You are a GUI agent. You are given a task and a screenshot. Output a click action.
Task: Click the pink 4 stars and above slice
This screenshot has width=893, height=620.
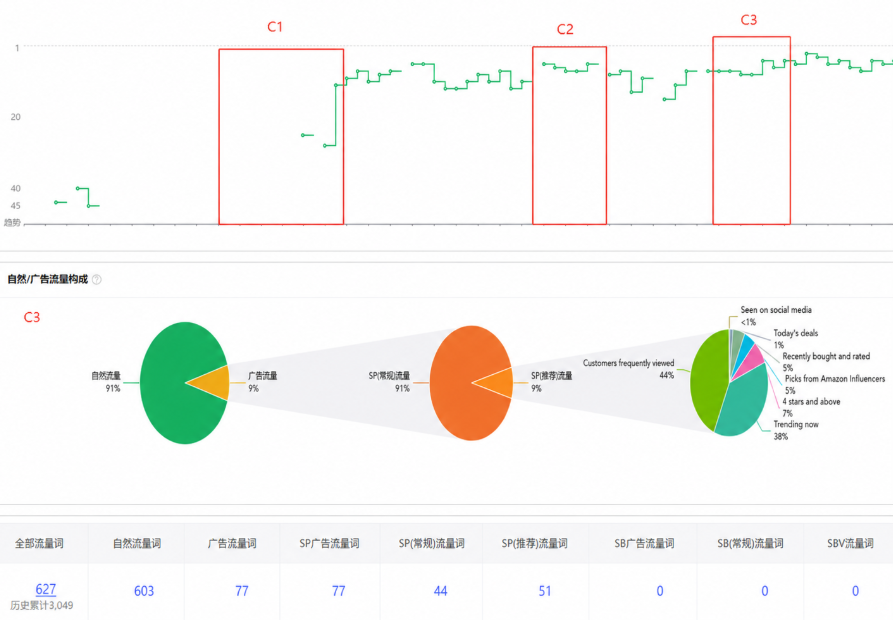(751, 361)
